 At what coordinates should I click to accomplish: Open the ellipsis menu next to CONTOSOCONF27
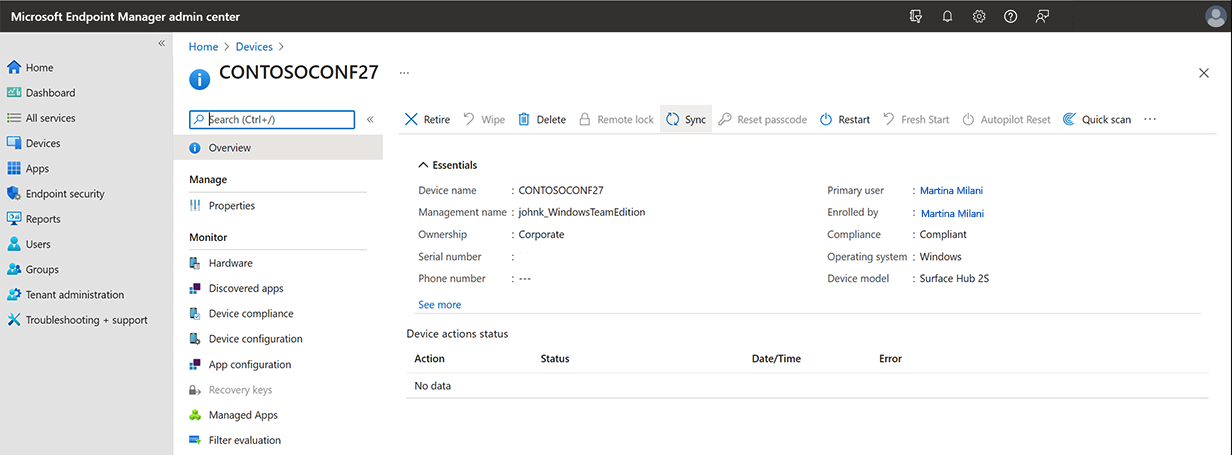pos(404,73)
